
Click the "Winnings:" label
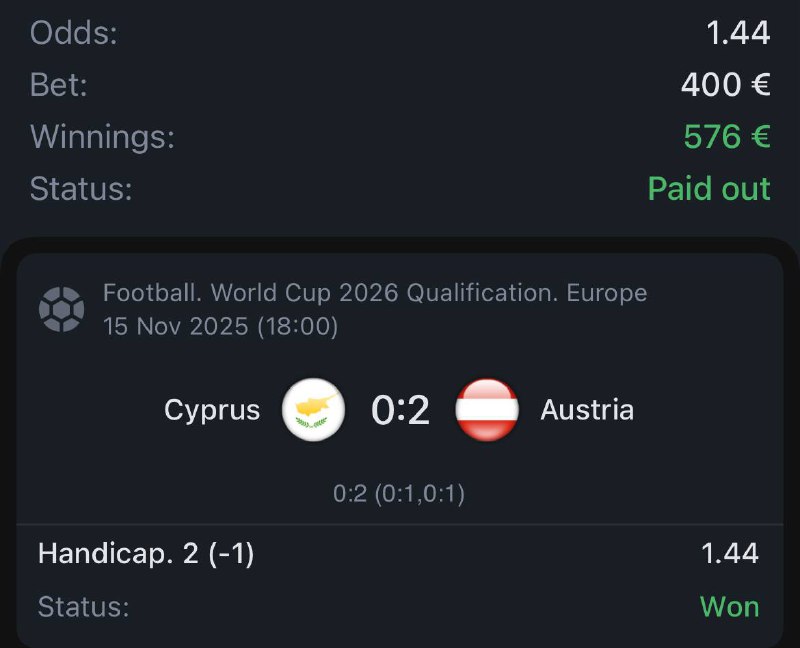(102, 136)
